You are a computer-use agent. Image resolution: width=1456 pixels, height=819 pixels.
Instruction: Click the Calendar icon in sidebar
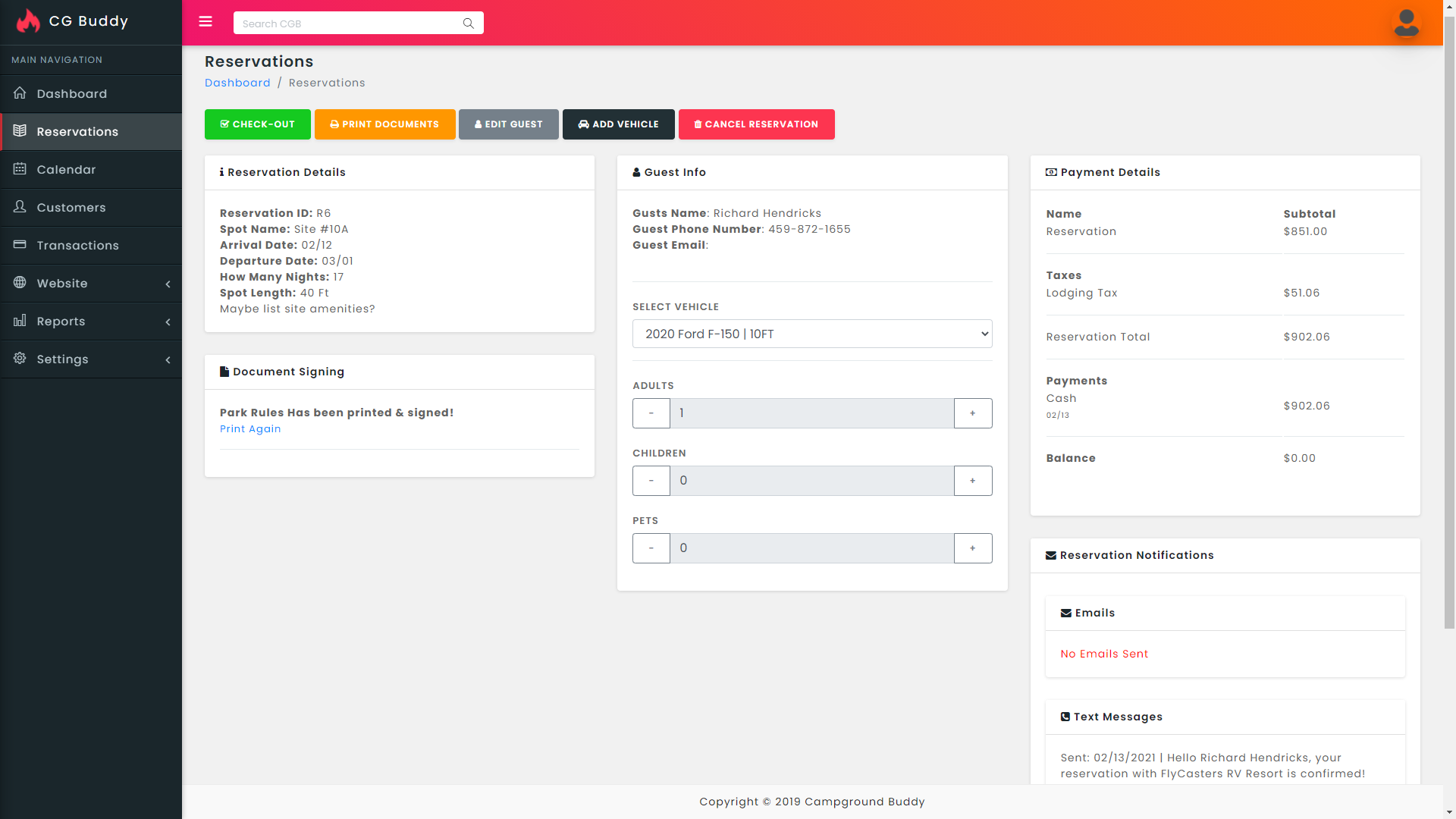click(x=20, y=169)
